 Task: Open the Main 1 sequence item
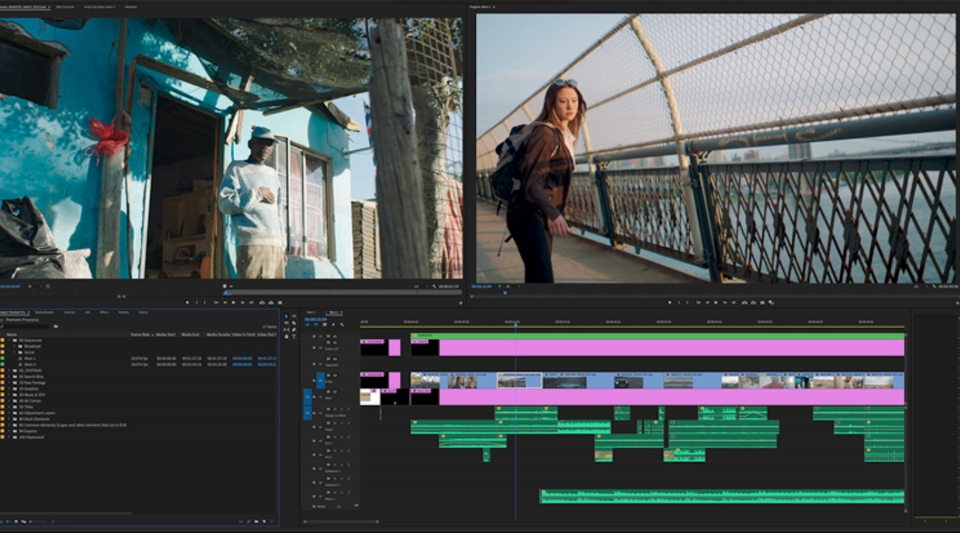[31, 357]
